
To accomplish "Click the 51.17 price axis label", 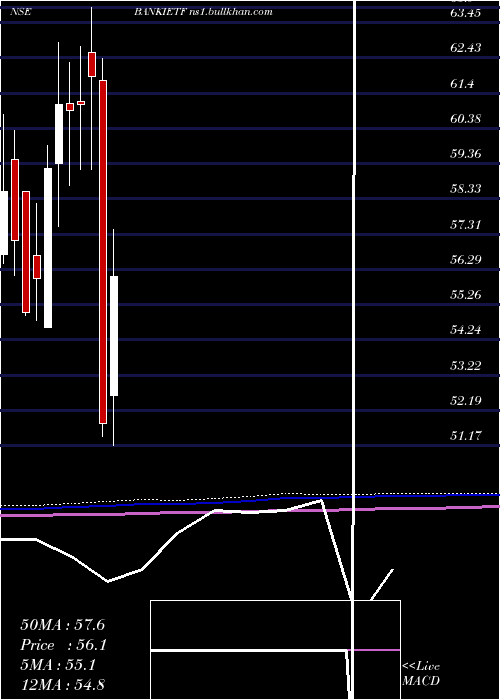I will pyautogui.click(x=466, y=435).
